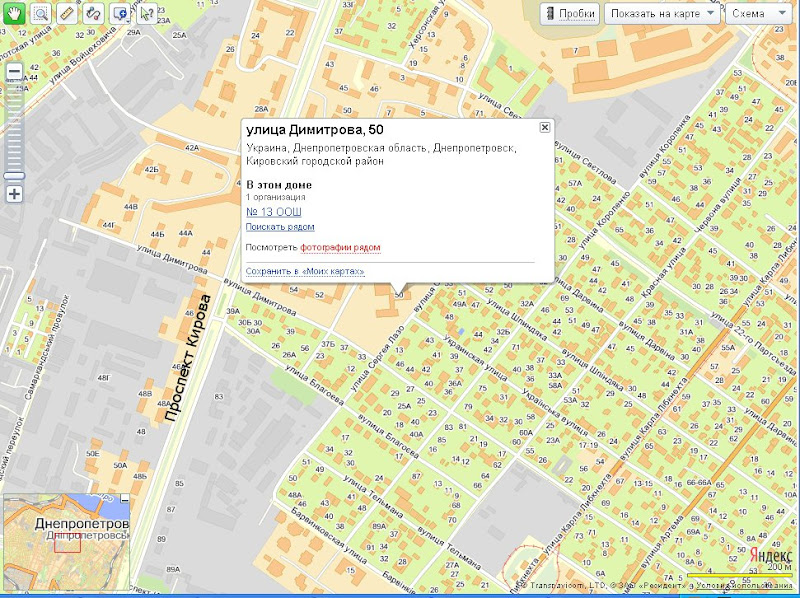Viewport: 800px width, 598px height.
Task: Click building number 50 under balloon pointer
Action: click(x=399, y=295)
